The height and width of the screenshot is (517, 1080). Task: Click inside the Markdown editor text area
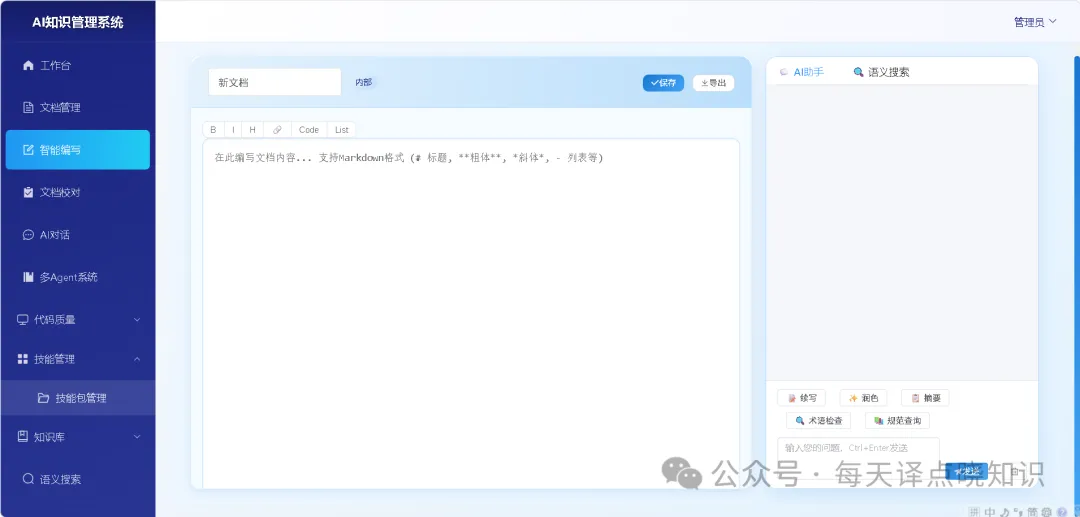pos(471,313)
